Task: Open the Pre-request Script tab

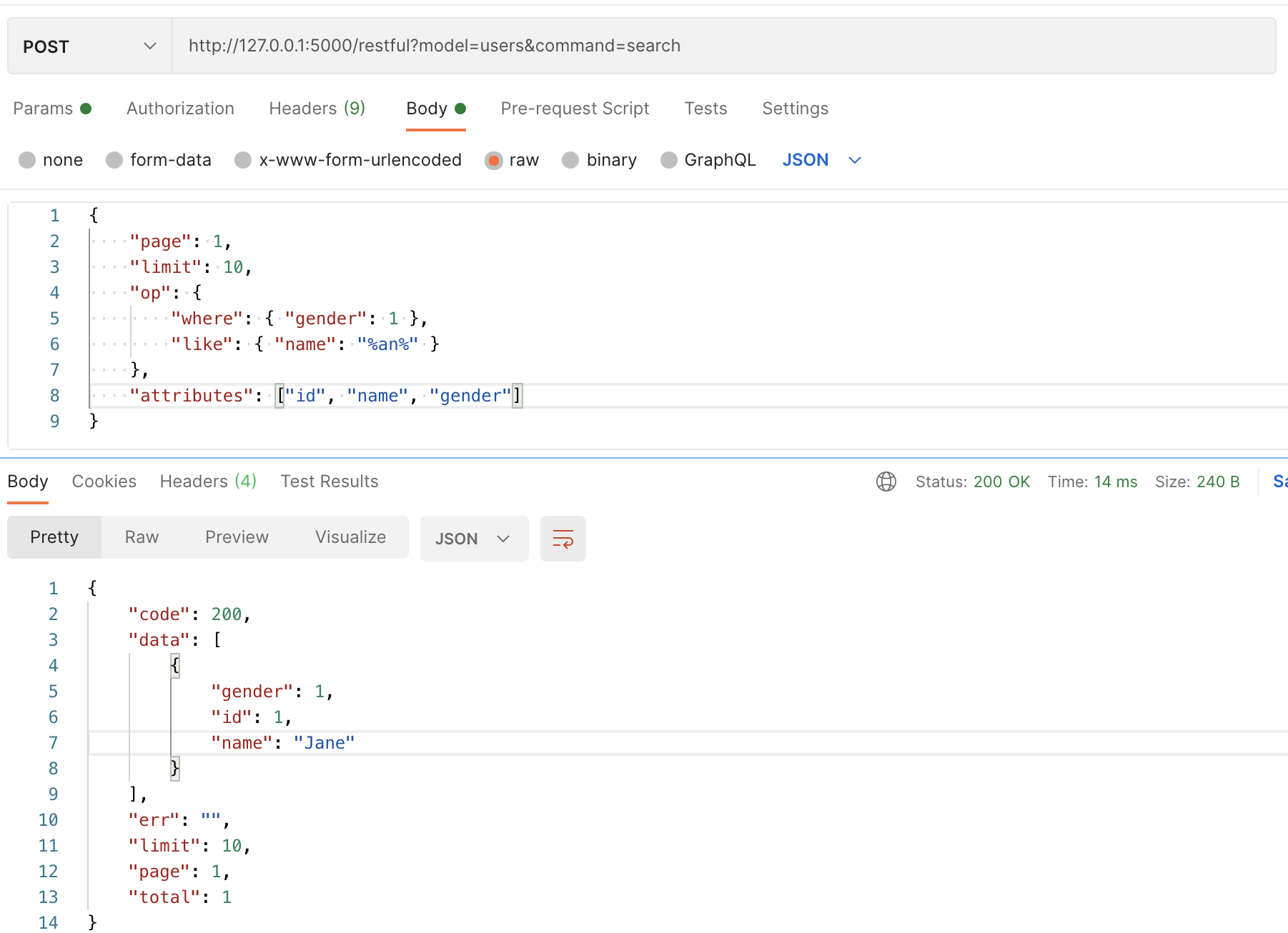Action: (575, 109)
